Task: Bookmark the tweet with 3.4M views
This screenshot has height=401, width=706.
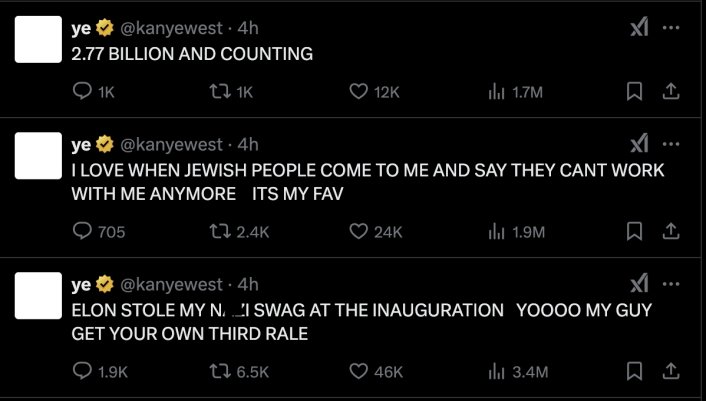Action: pyautogui.click(x=633, y=372)
